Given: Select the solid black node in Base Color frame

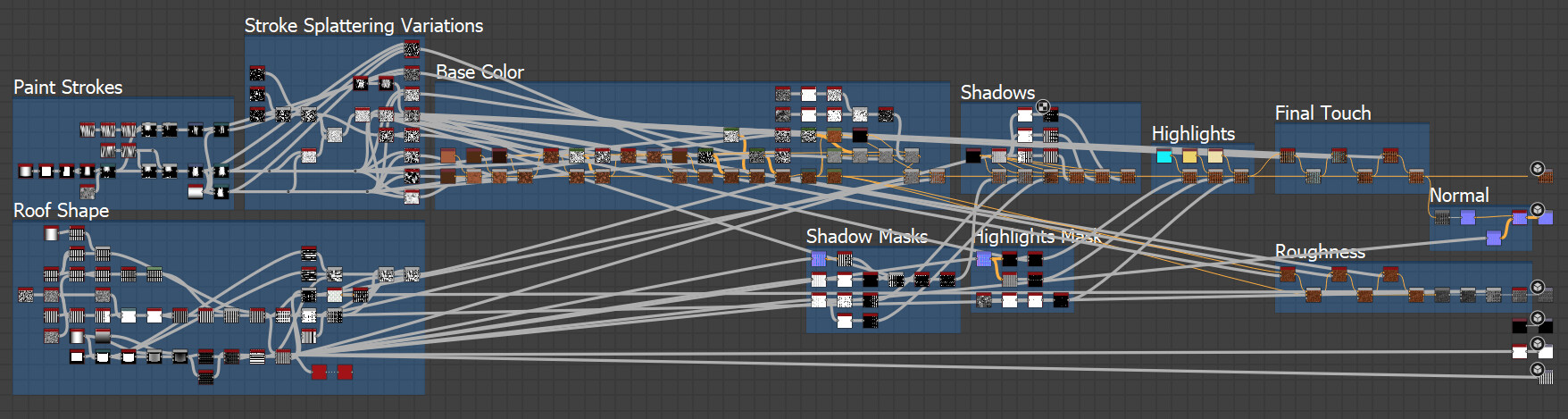Looking at the screenshot, I should 859,135.
